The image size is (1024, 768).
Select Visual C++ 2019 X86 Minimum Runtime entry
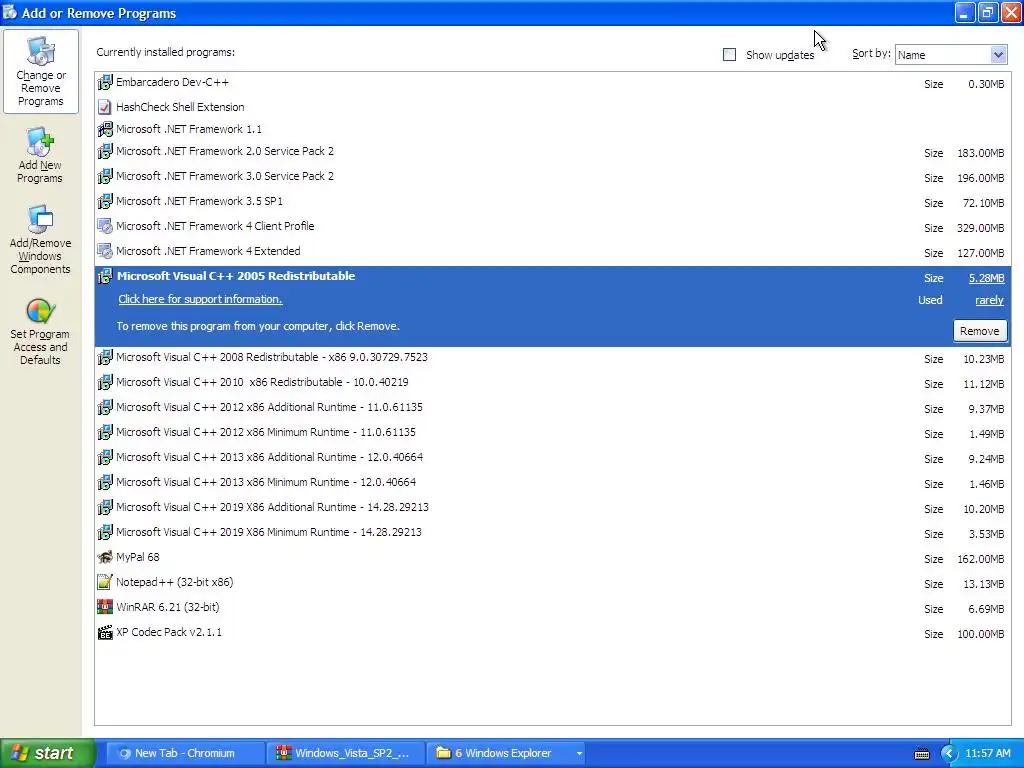552,532
